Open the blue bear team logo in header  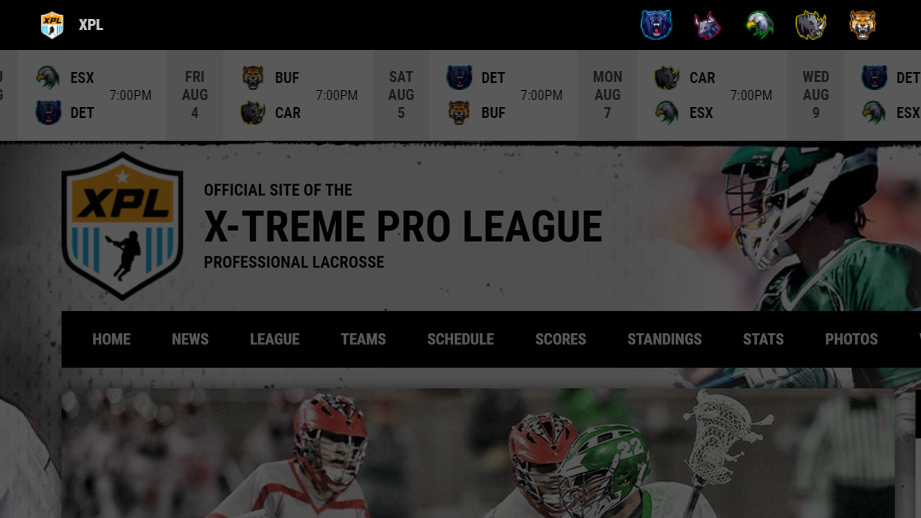656,25
